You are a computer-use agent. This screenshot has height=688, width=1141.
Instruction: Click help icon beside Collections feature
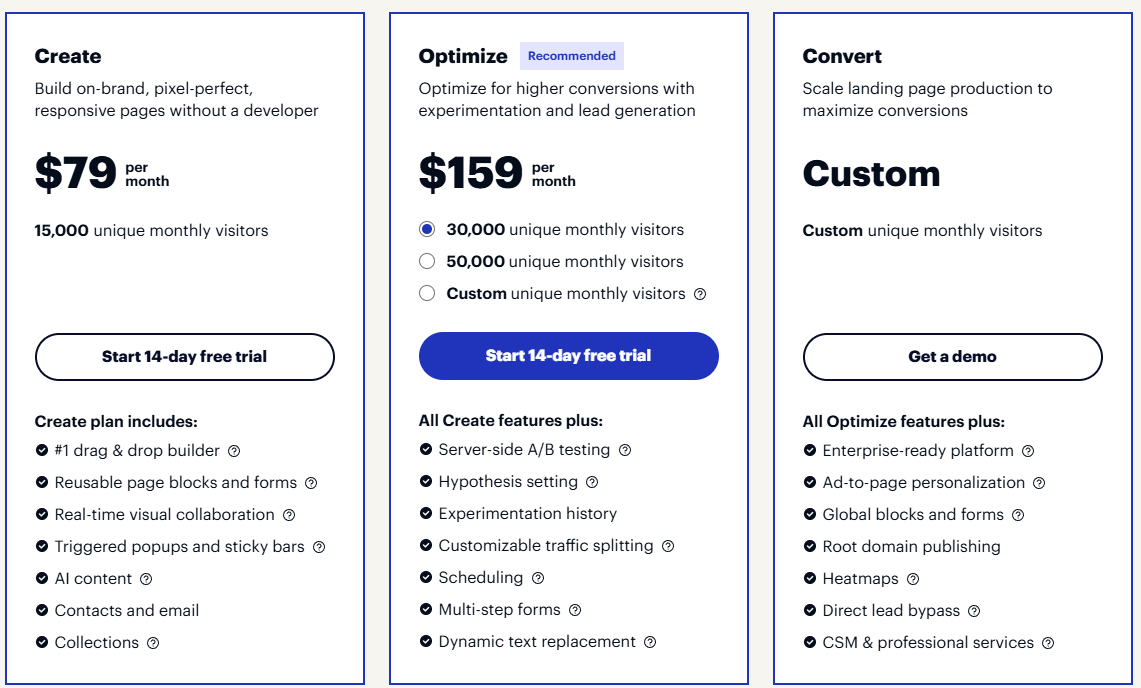click(x=153, y=643)
